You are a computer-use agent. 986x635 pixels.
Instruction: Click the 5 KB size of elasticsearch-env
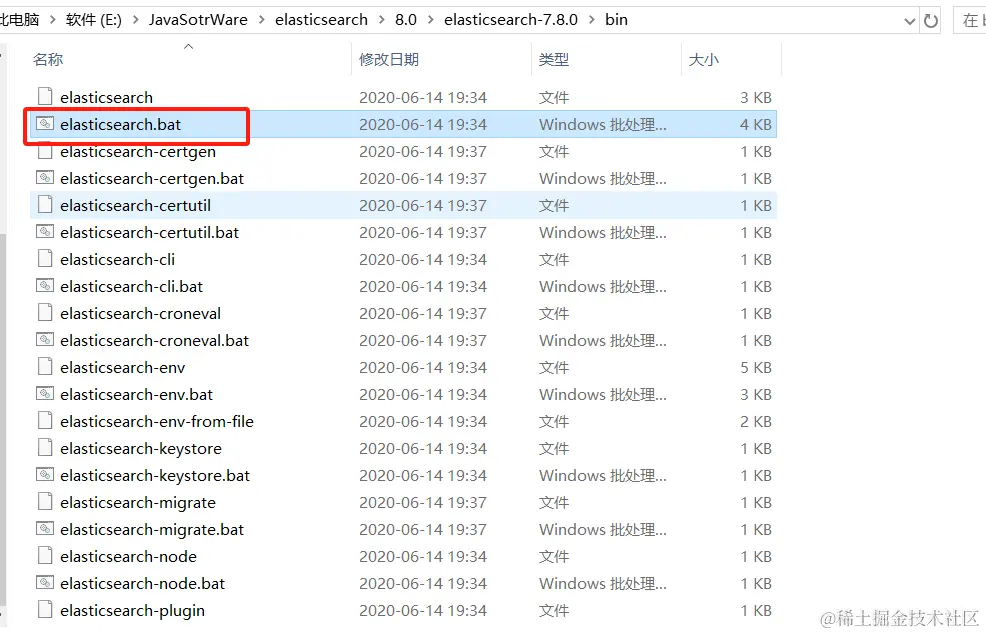pyautogui.click(x=755, y=368)
